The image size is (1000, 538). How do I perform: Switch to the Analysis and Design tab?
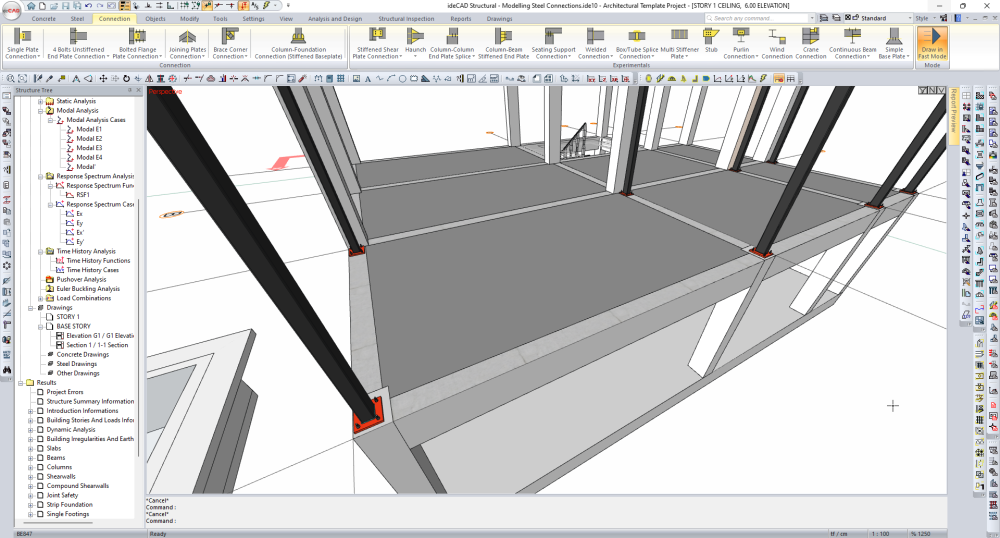pos(334,18)
